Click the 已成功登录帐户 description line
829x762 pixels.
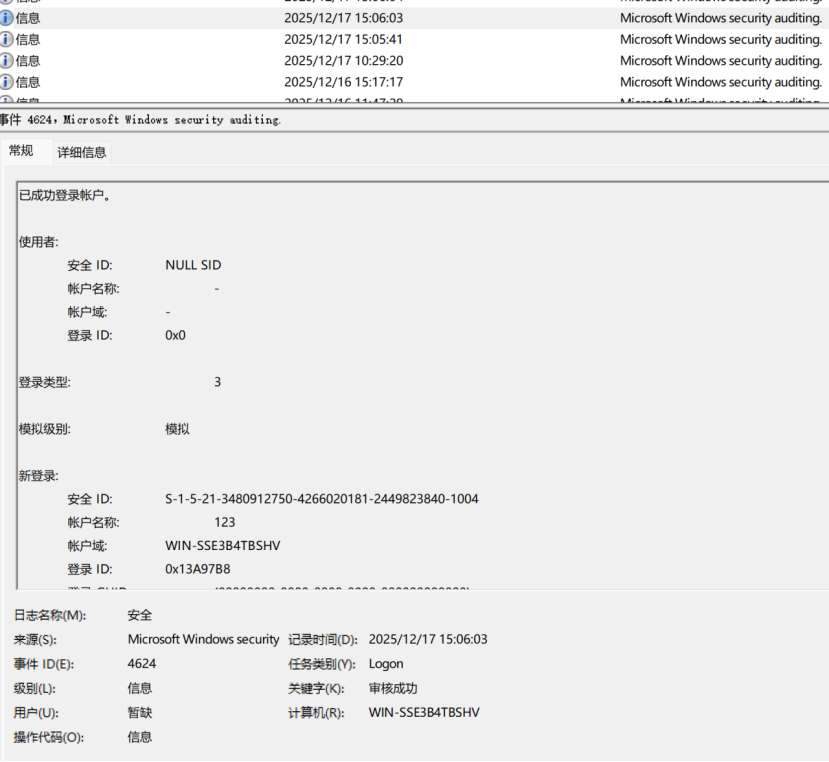click(x=65, y=195)
